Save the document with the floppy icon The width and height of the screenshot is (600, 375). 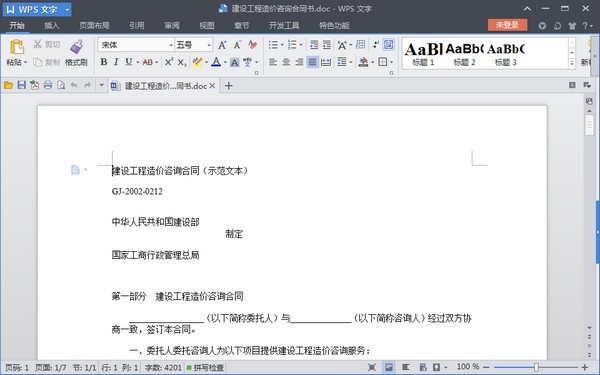[x=22, y=85]
